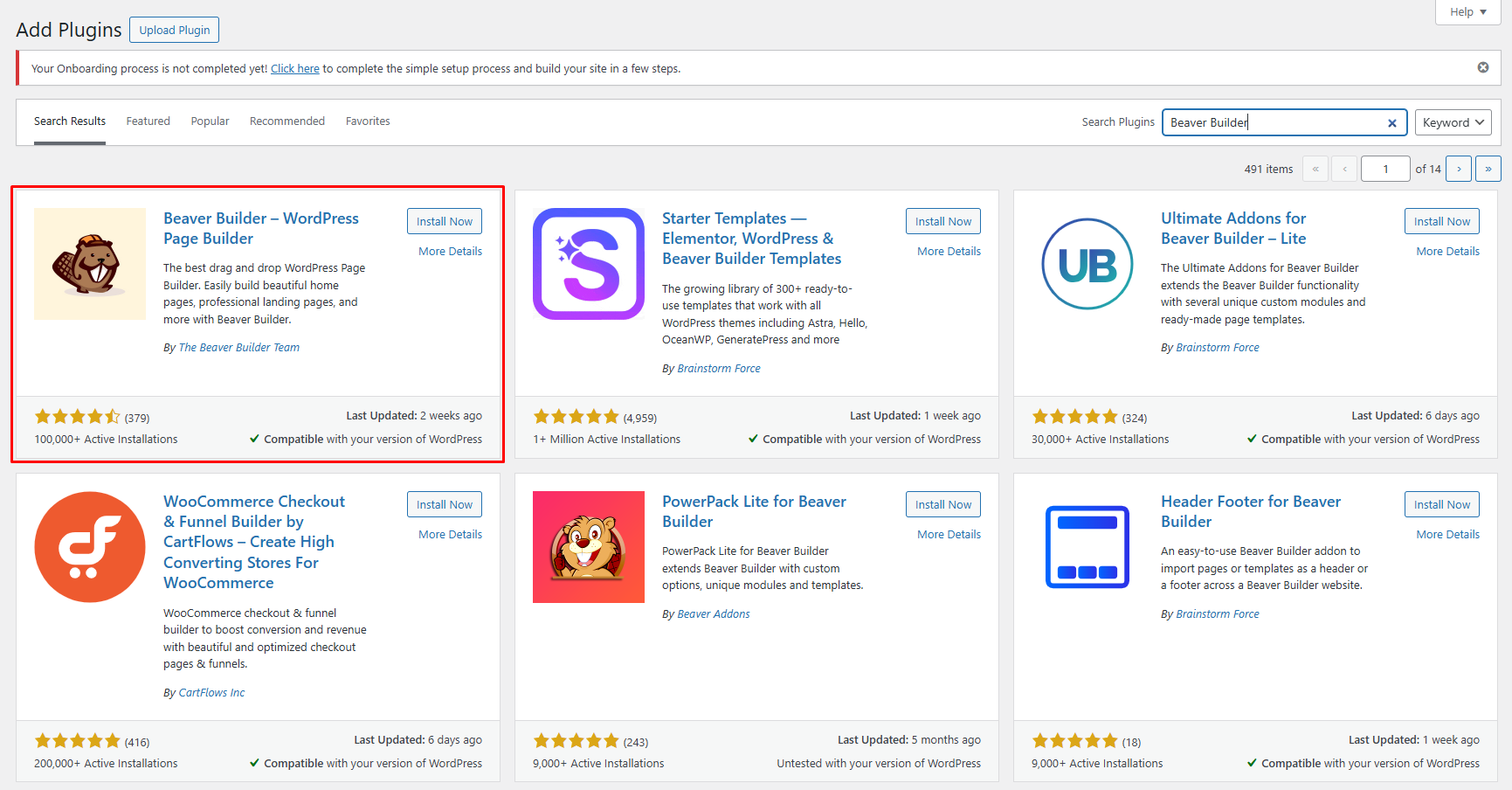
Task: Click the 491 items count text
Action: point(1268,170)
